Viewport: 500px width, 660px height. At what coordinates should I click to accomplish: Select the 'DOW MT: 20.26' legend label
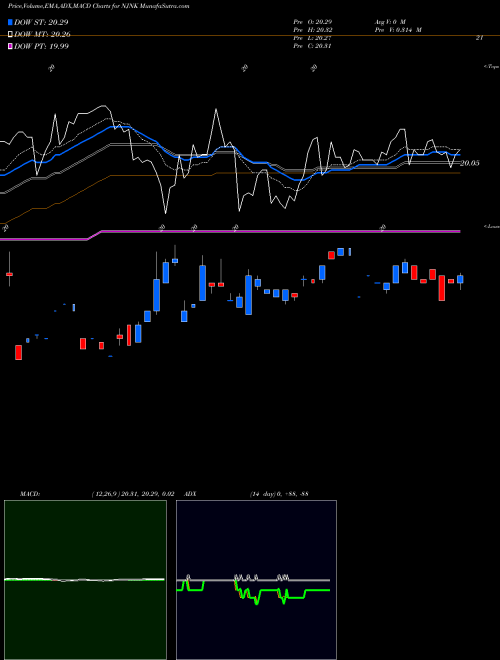pos(42,35)
